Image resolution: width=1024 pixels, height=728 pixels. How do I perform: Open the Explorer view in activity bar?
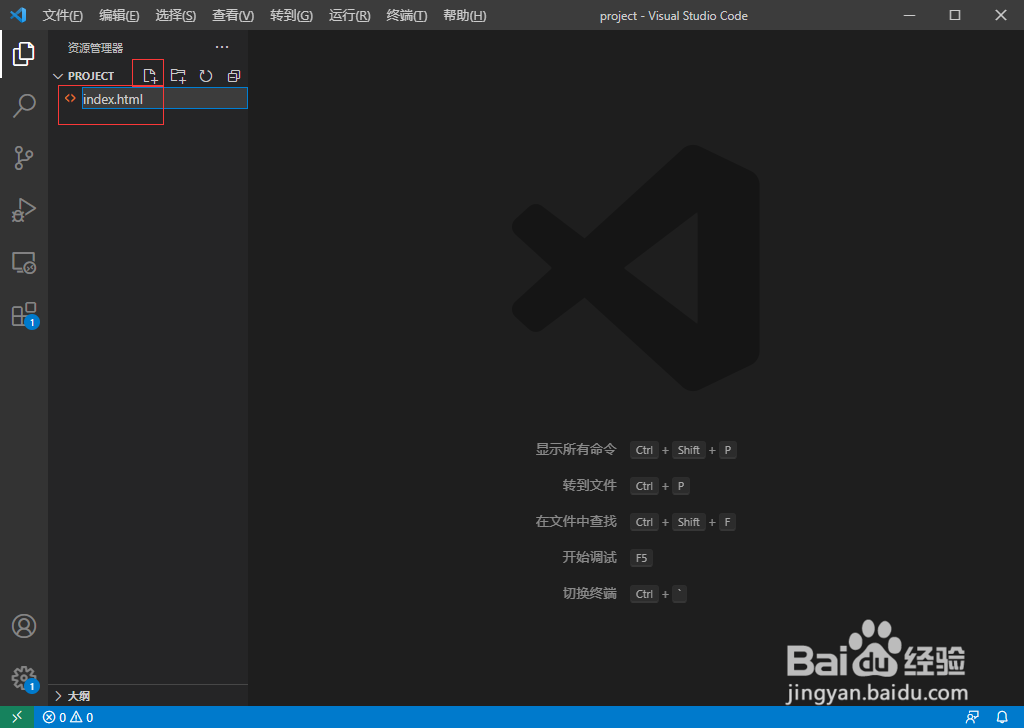click(24, 54)
